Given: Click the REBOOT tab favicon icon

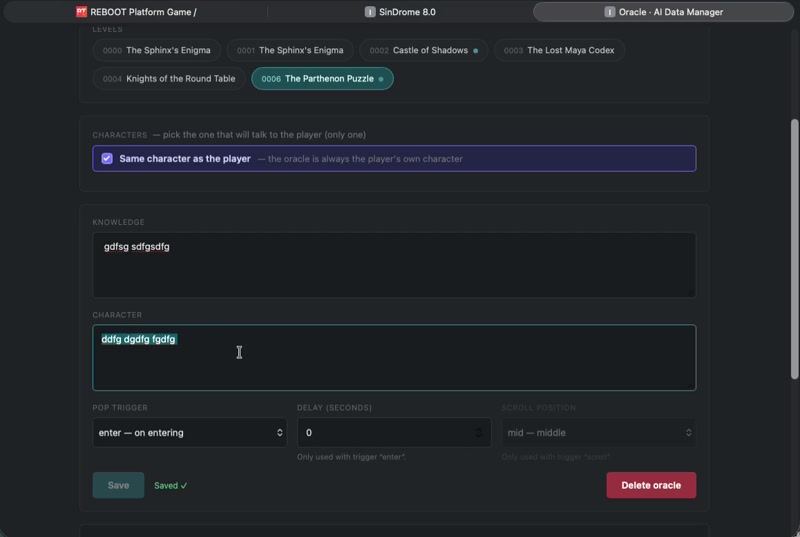Looking at the screenshot, I should pos(81,12).
